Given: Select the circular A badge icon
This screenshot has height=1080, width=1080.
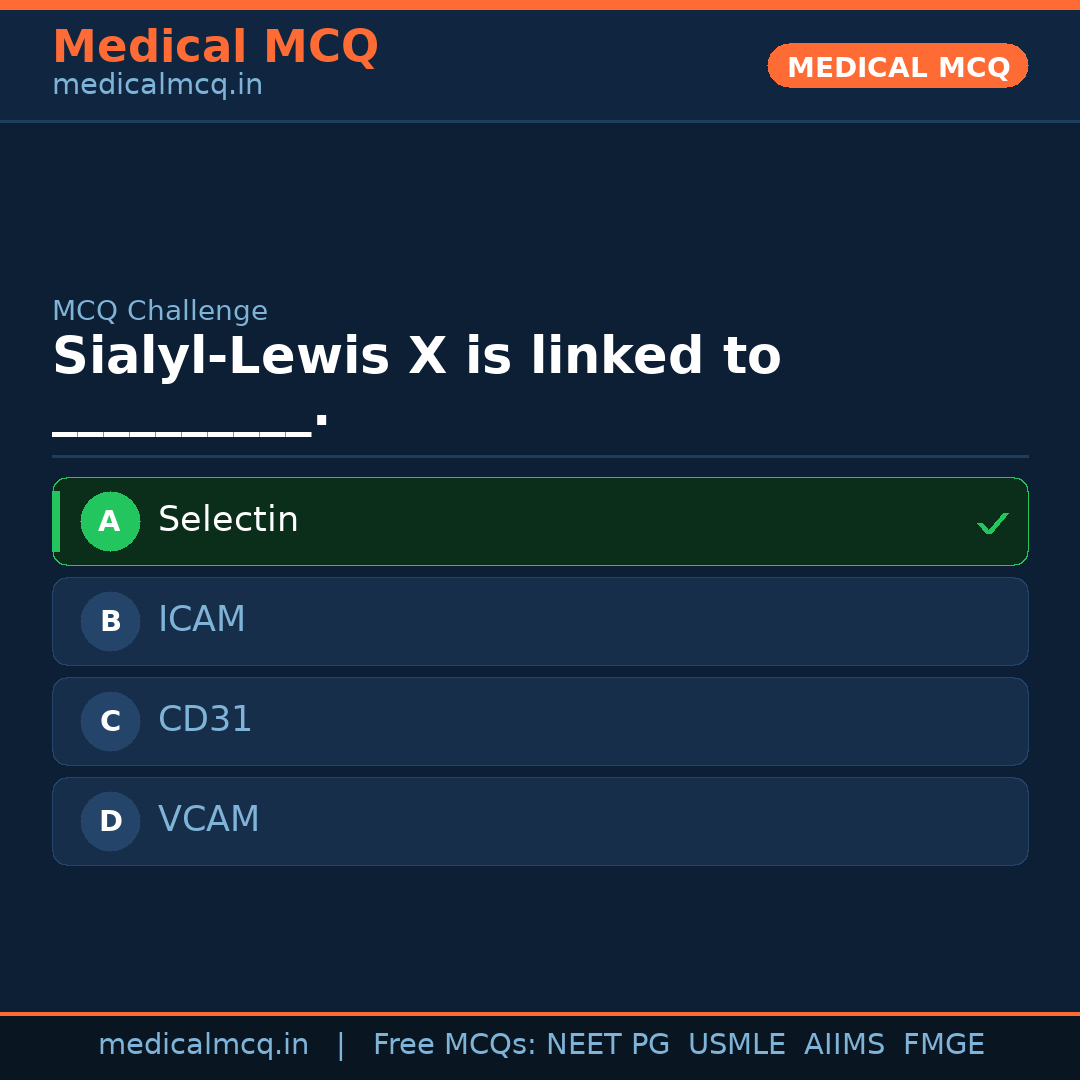Looking at the screenshot, I should [110, 521].
